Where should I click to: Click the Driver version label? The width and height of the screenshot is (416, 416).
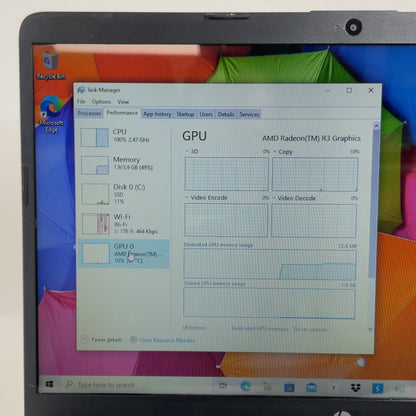pyautogui.click(x=311, y=329)
